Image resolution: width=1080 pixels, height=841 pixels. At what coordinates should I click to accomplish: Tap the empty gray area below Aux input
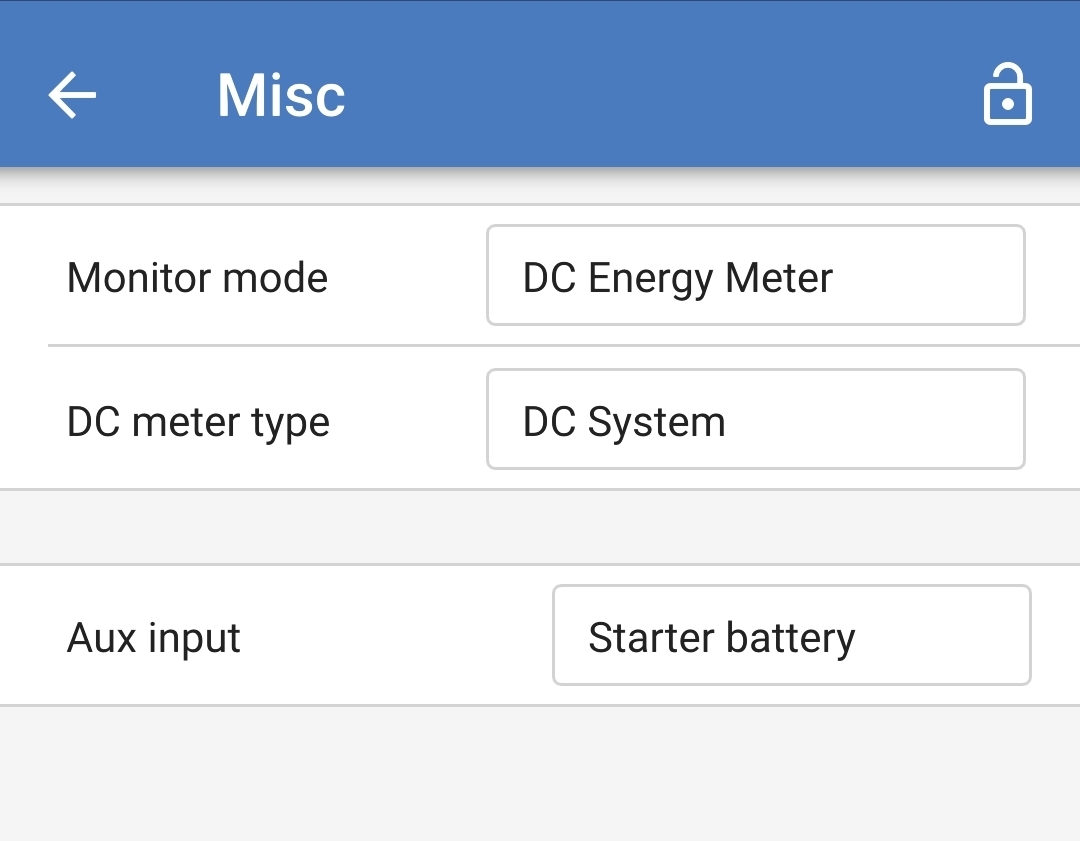(540, 775)
